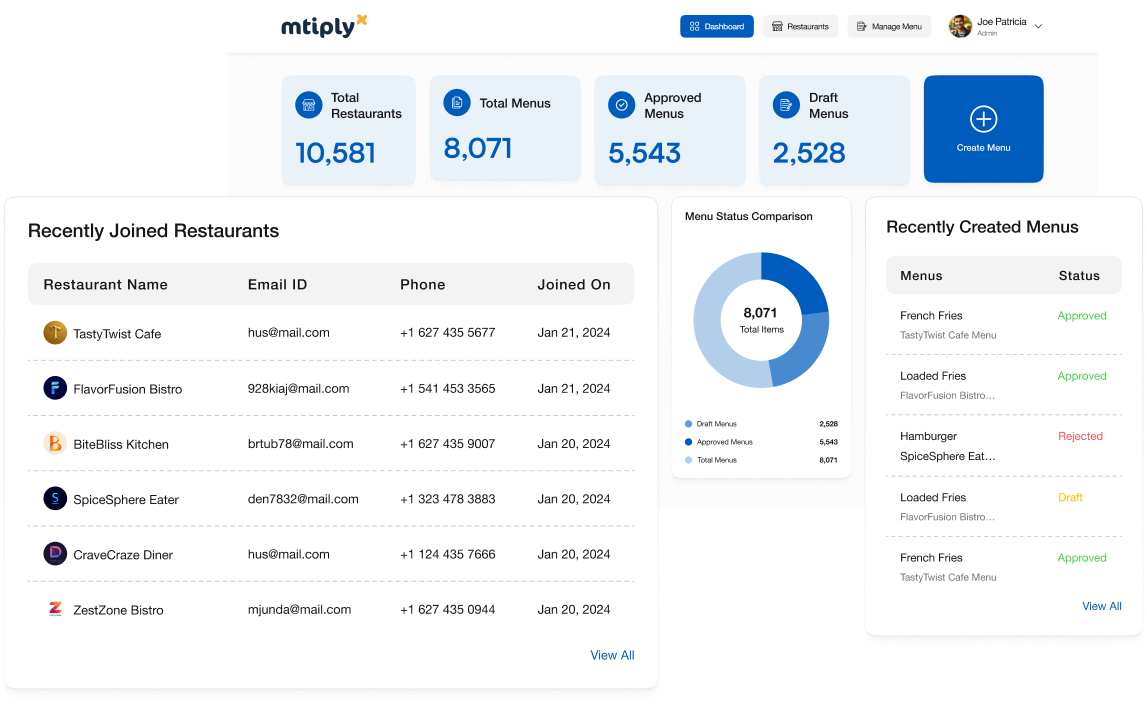The height and width of the screenshot is (704, 1147).
Task: Click the Total Restaurants card icon
Action: click(309, 105)
